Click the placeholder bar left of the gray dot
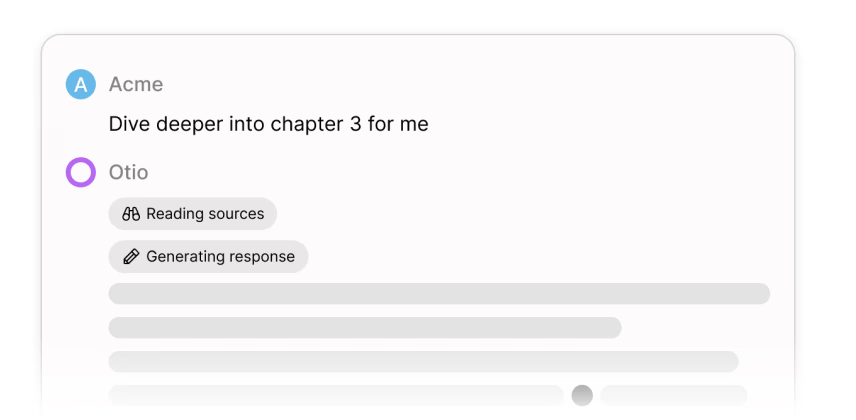Image resolution: width=856 pixels, height=420 pixels. pos(335,396)
